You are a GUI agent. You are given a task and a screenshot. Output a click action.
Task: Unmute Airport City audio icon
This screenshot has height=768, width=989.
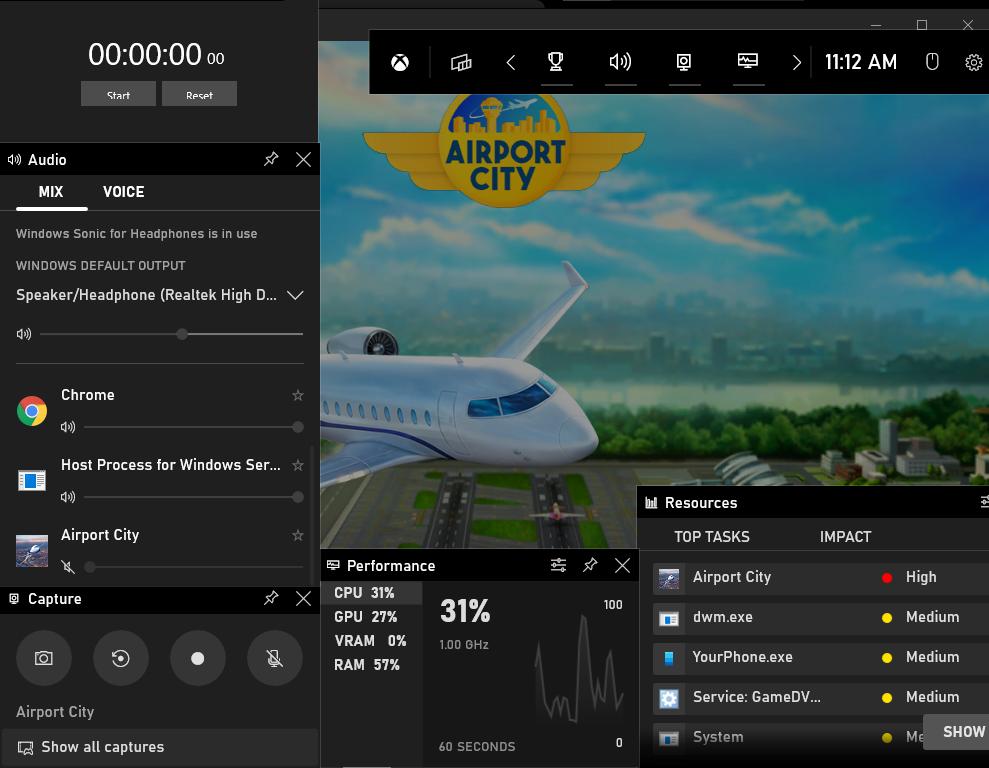68,567
